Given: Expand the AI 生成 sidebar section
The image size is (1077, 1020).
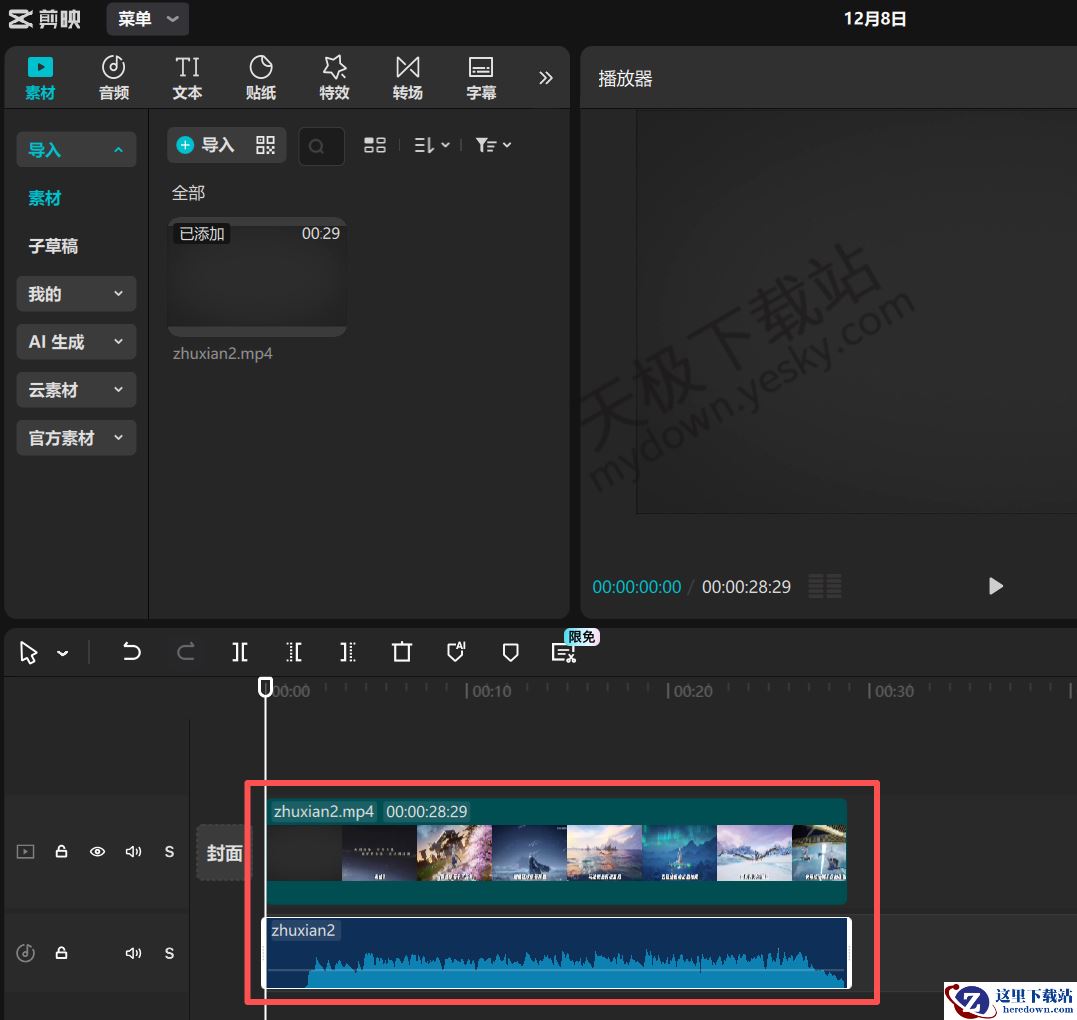Looking at the screenshot, I should pos(76,342).
